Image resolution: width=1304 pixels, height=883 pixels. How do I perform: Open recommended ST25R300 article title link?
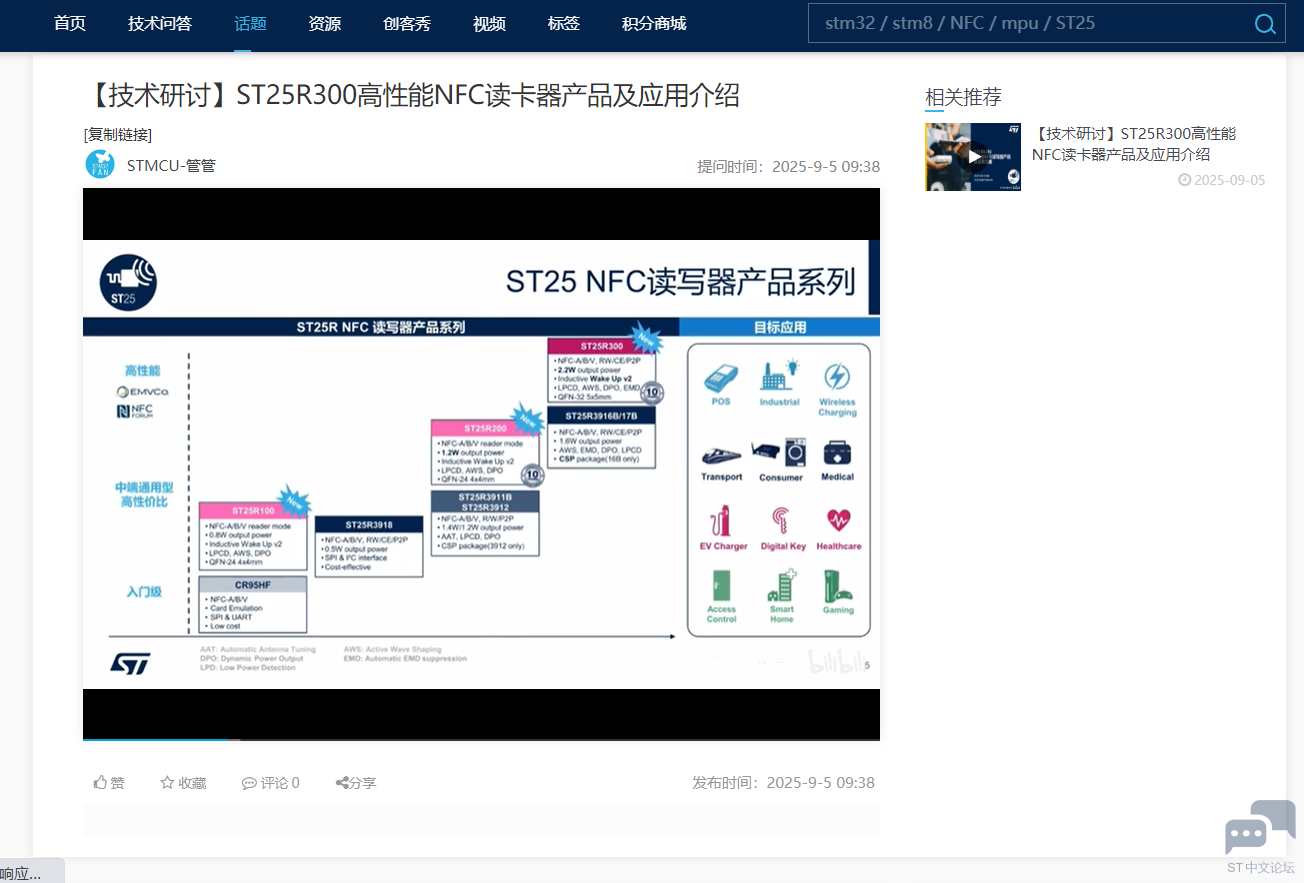(1135, 144)
